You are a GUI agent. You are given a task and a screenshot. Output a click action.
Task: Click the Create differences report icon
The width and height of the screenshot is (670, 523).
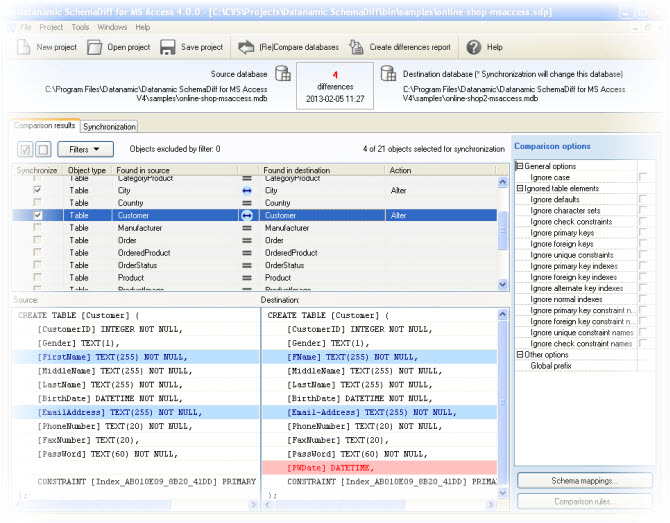point(356,47)
